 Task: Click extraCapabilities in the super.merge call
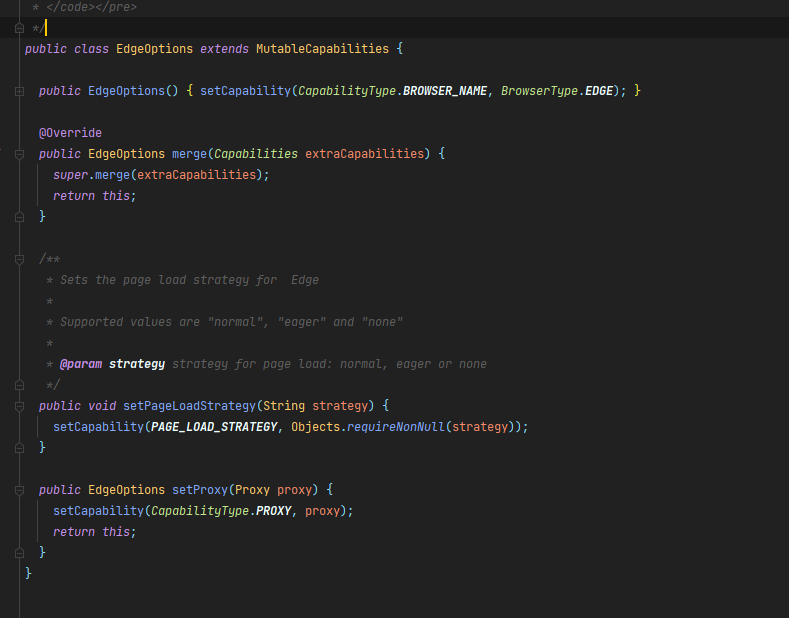(x=196, y=175)
